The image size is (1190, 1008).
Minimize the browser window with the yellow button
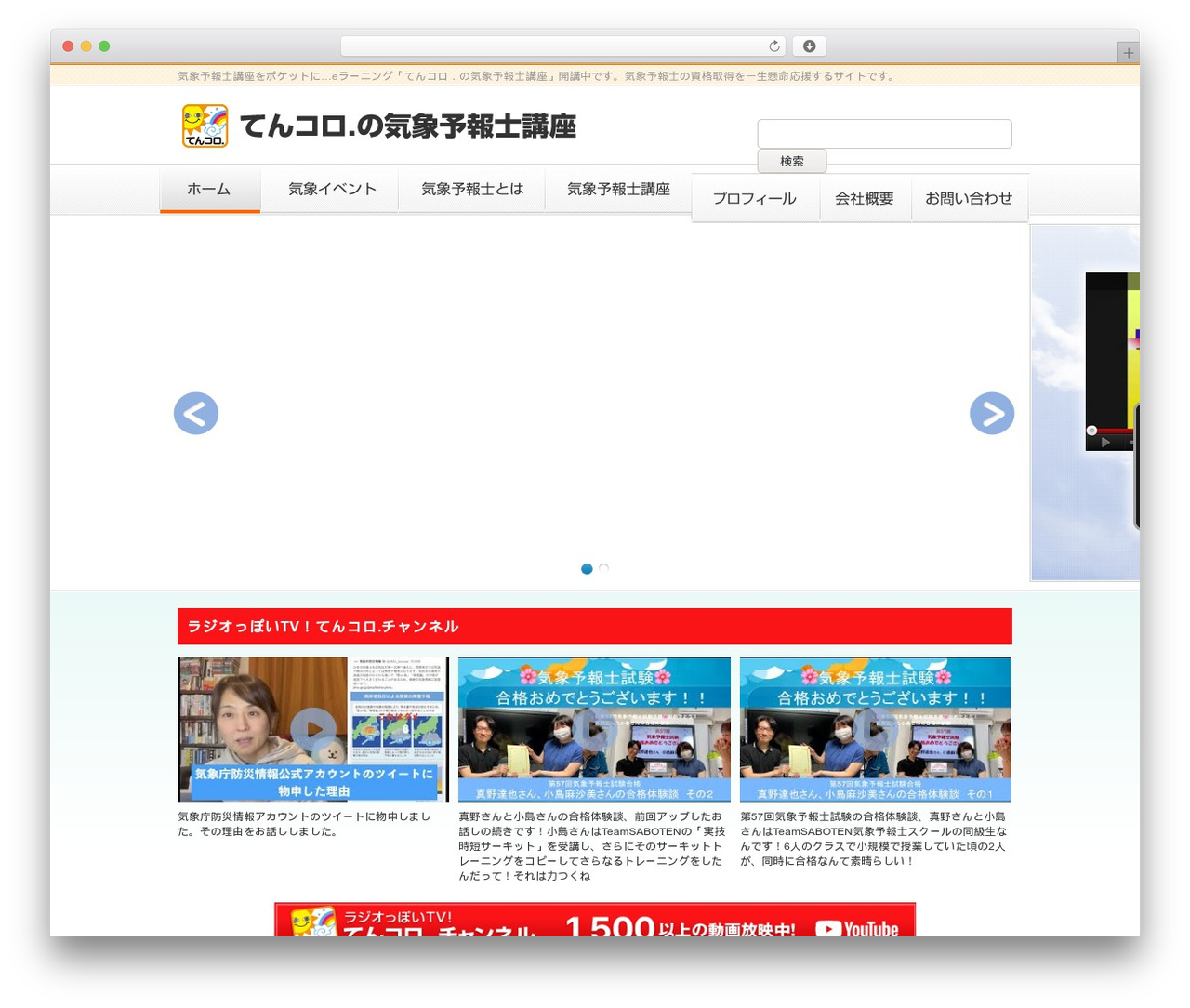coord(86,46)
